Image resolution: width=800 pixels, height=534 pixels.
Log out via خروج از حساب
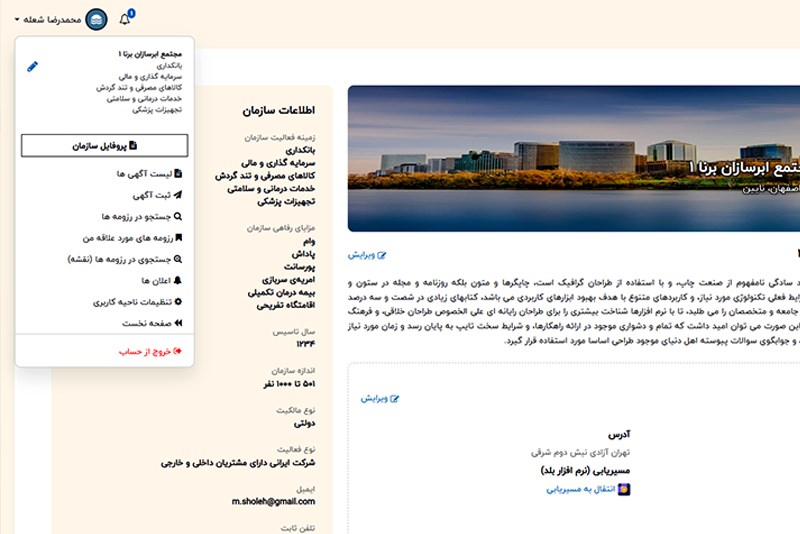150,351
